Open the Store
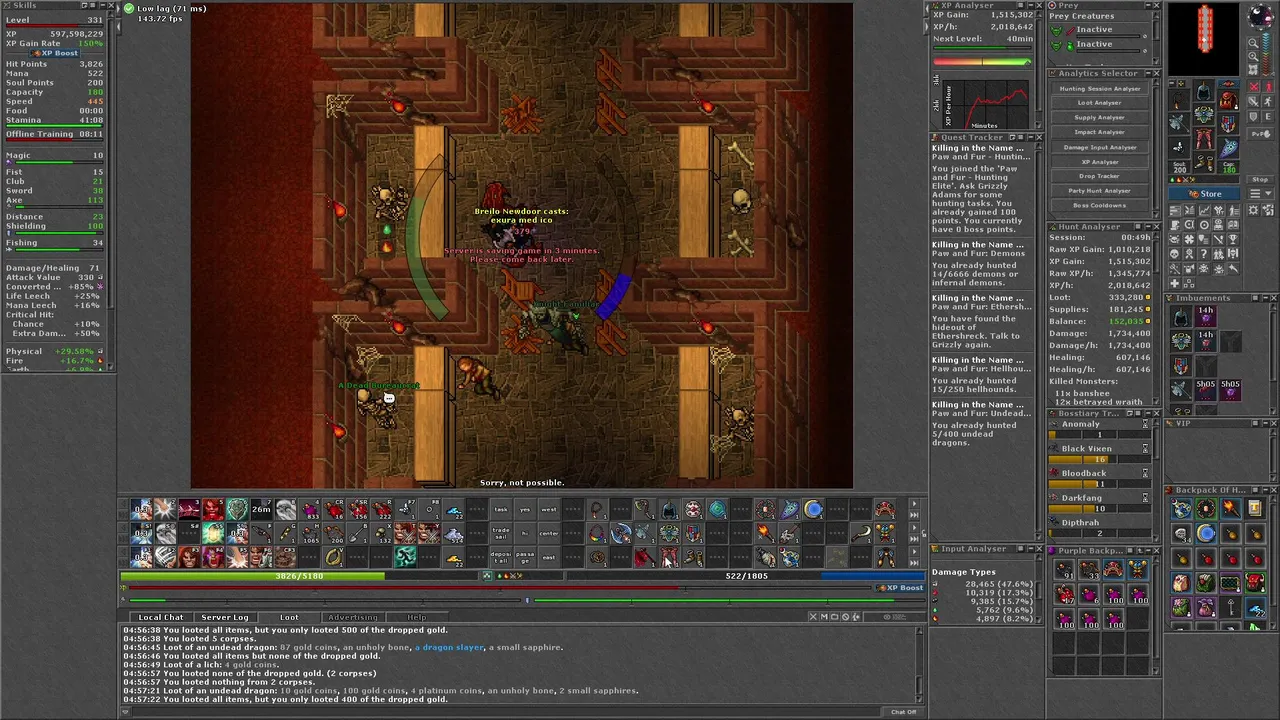Screen dimensions: 1280x720 [1204, 194]
